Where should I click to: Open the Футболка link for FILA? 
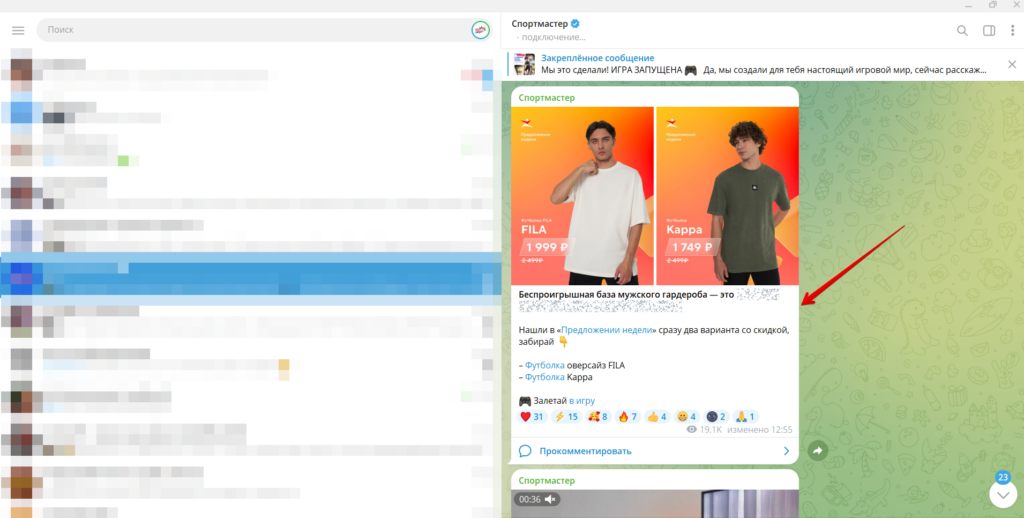tap(545, 365)
